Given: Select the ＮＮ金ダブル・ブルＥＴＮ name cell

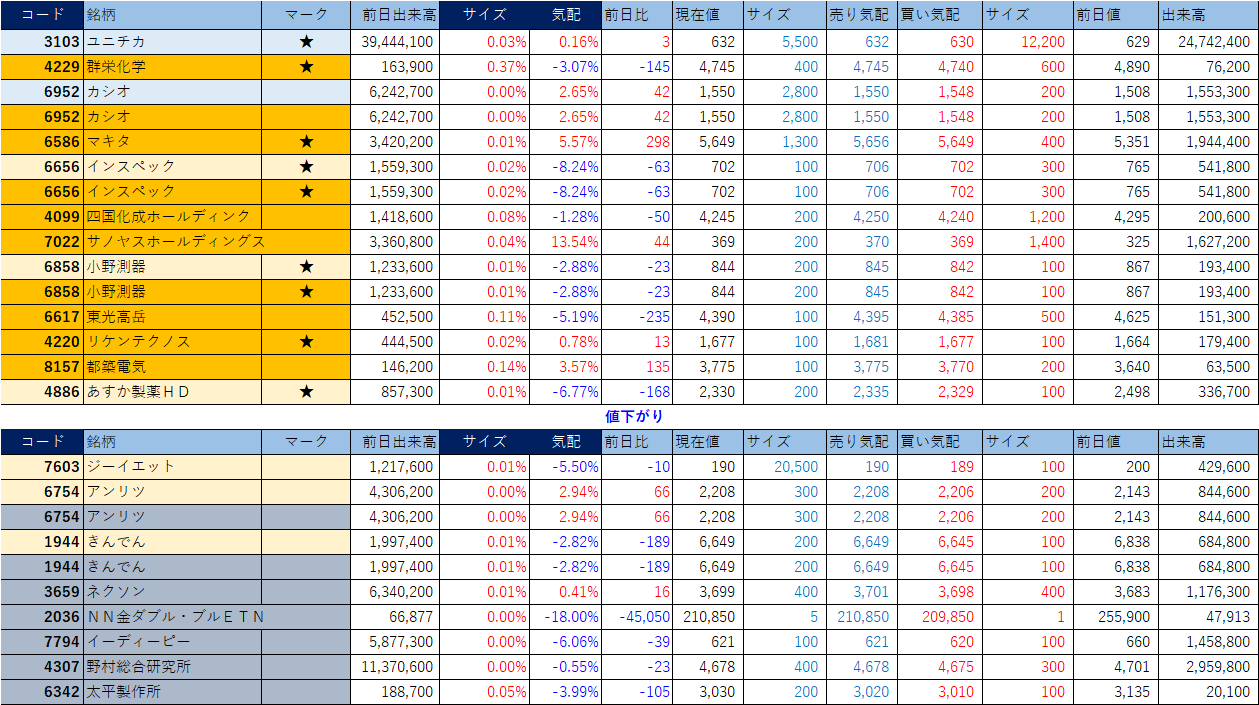Looking at the screenshot, I should click(175, 617).
